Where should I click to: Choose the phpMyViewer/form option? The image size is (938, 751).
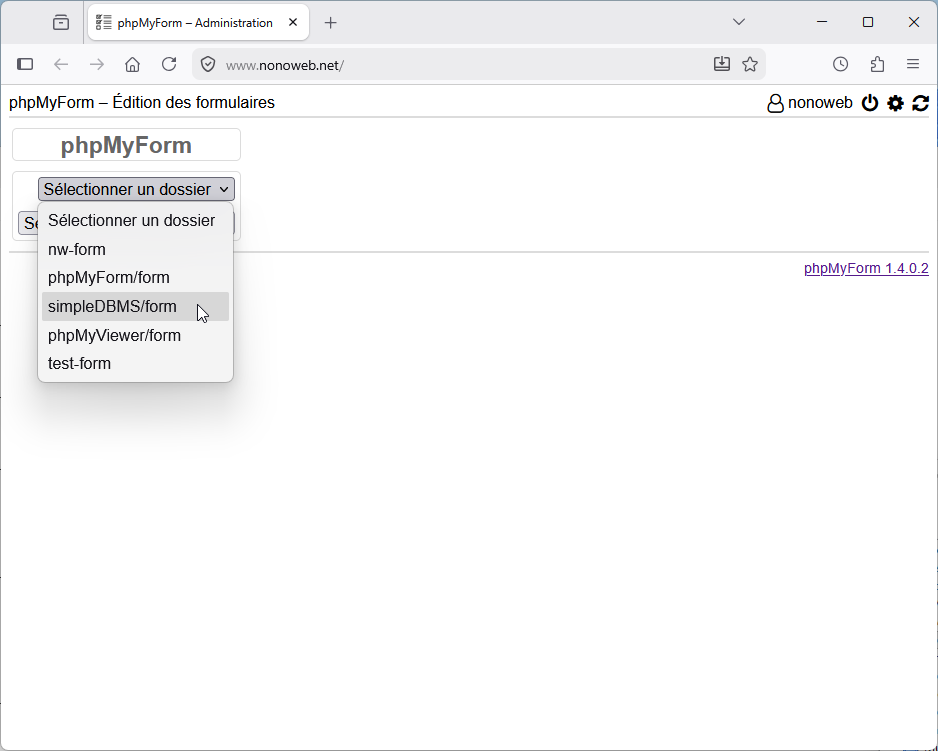tap(135, 335)
